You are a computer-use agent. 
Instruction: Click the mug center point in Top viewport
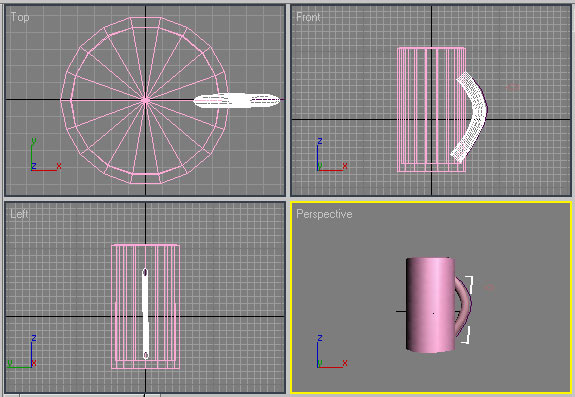146,100
